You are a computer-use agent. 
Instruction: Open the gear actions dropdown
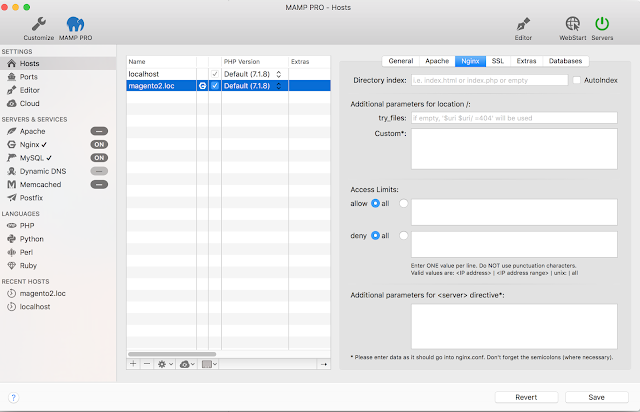[165, 364]
